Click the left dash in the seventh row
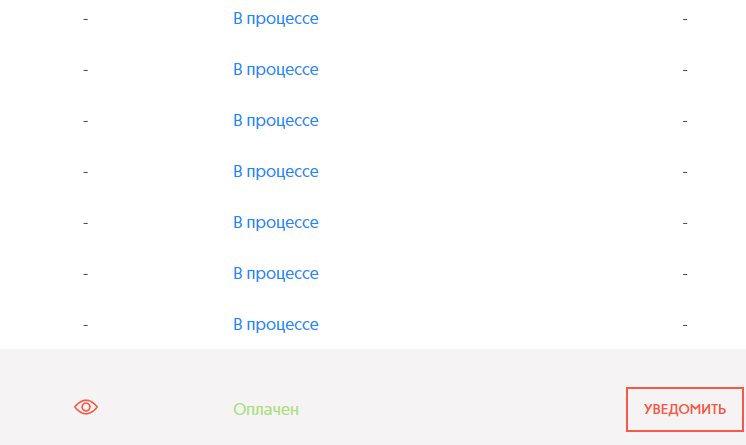Image resolution: width=746 pixels, height=445 pixels. [x=86, y=324]
